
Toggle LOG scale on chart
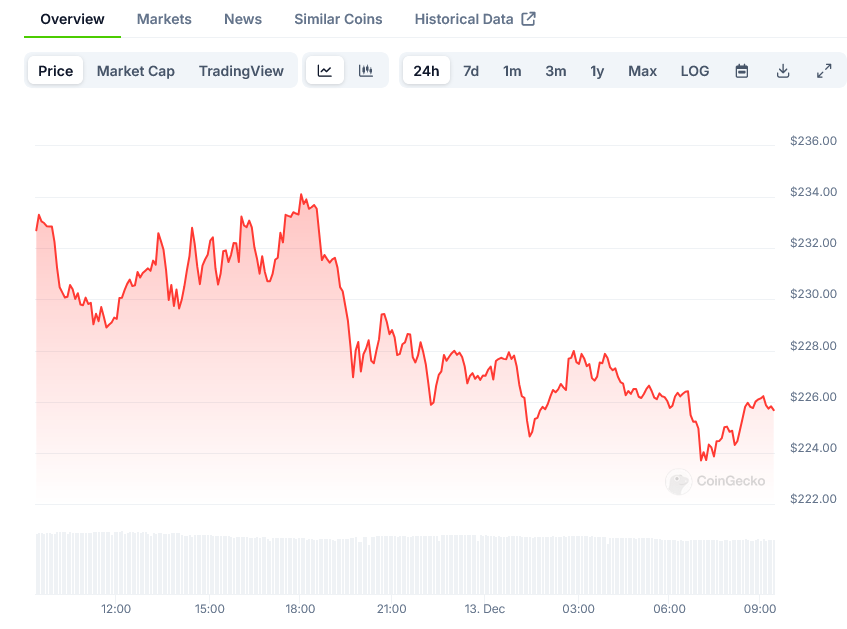[x=695, y=71]
